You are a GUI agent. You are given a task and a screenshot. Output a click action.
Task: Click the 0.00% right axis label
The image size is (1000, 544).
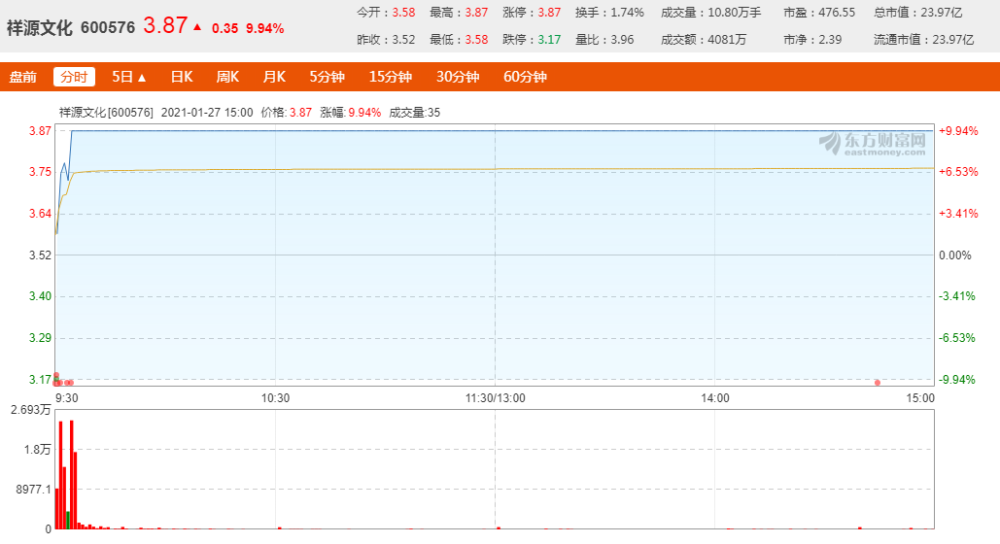955,255
